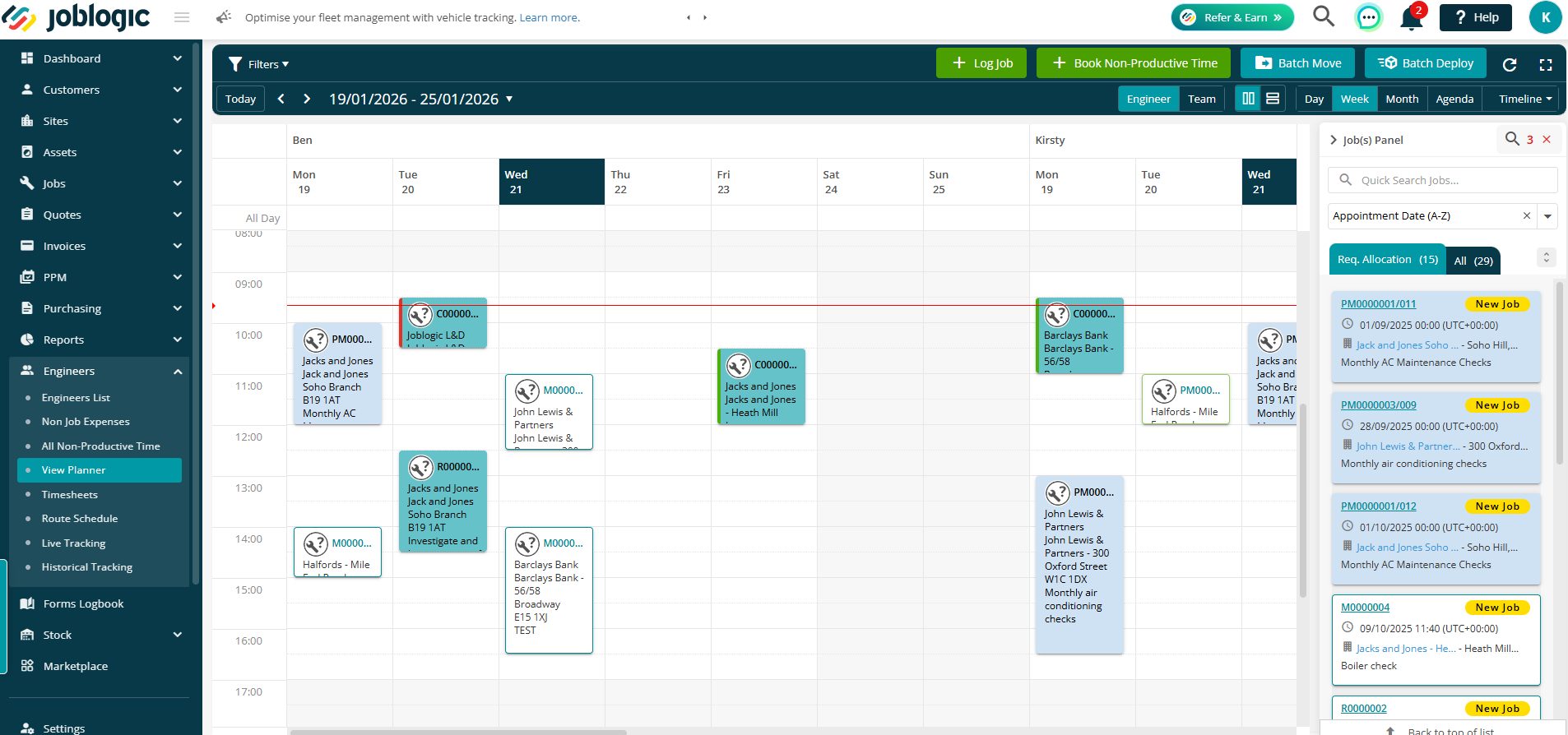Viewport: 1568px width, 735px height.
Task: Open user profile avatar K
Action: (x=1545, y=17)
